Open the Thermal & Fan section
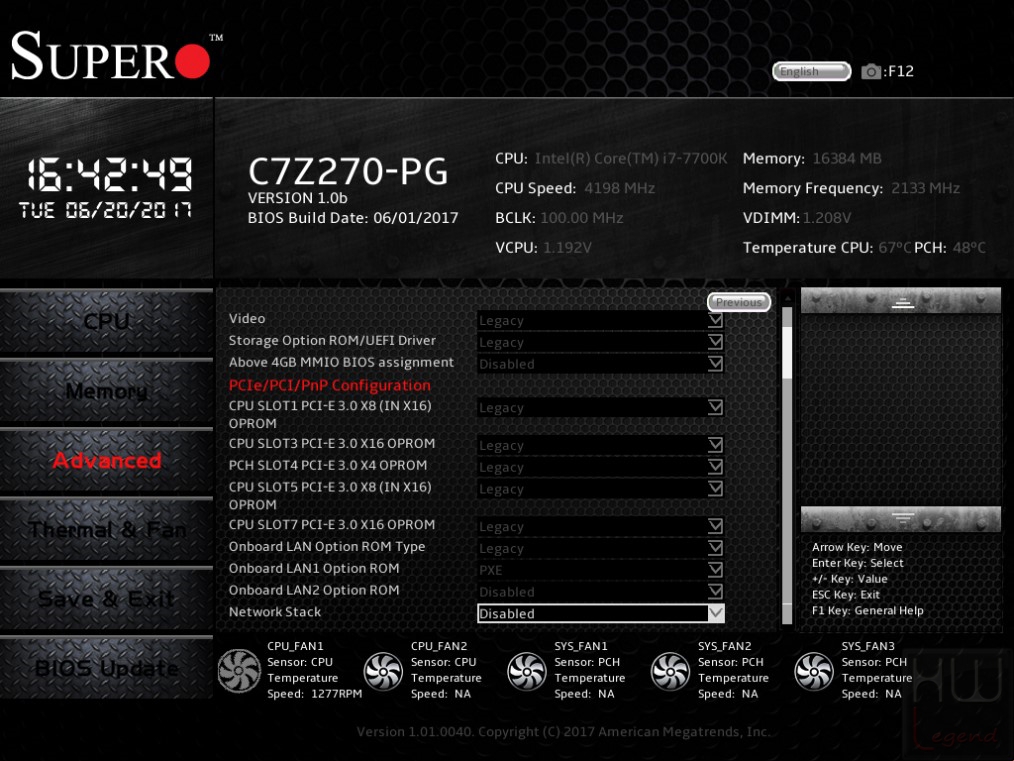The height and width of the screenshot is (761, 1014). (107, 530)
